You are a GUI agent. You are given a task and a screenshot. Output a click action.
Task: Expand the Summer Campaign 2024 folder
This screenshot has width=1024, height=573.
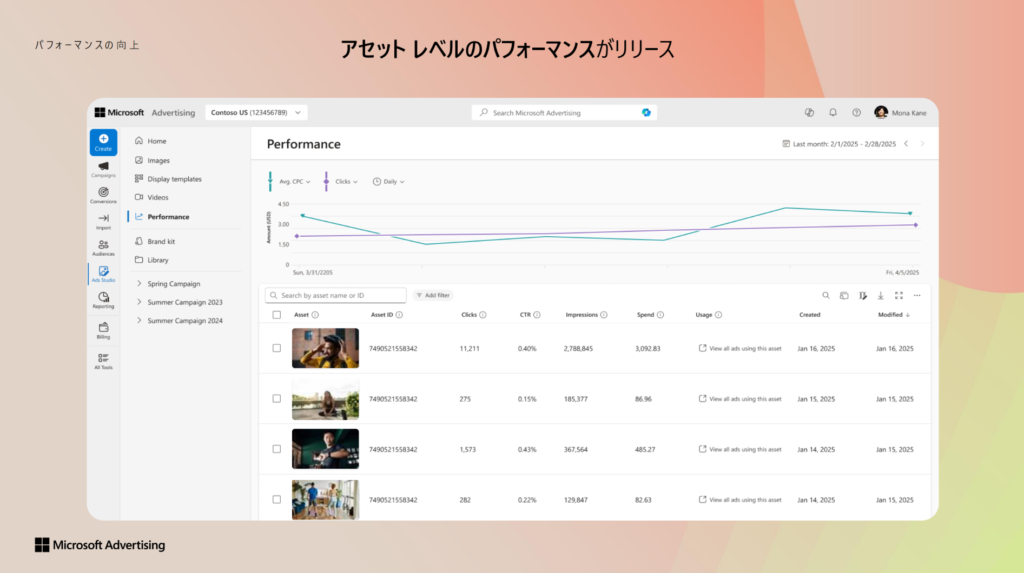pyautogui.click(x=138, y=320)
